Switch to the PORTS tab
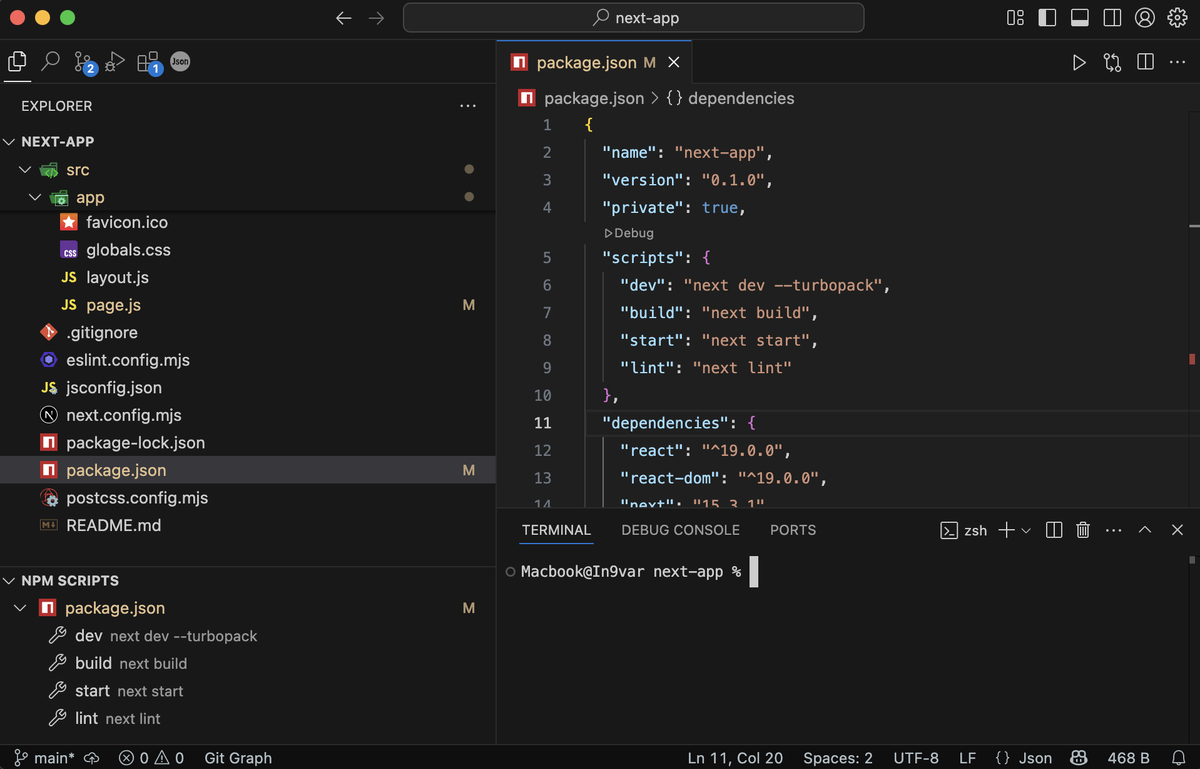 (793, 530)
